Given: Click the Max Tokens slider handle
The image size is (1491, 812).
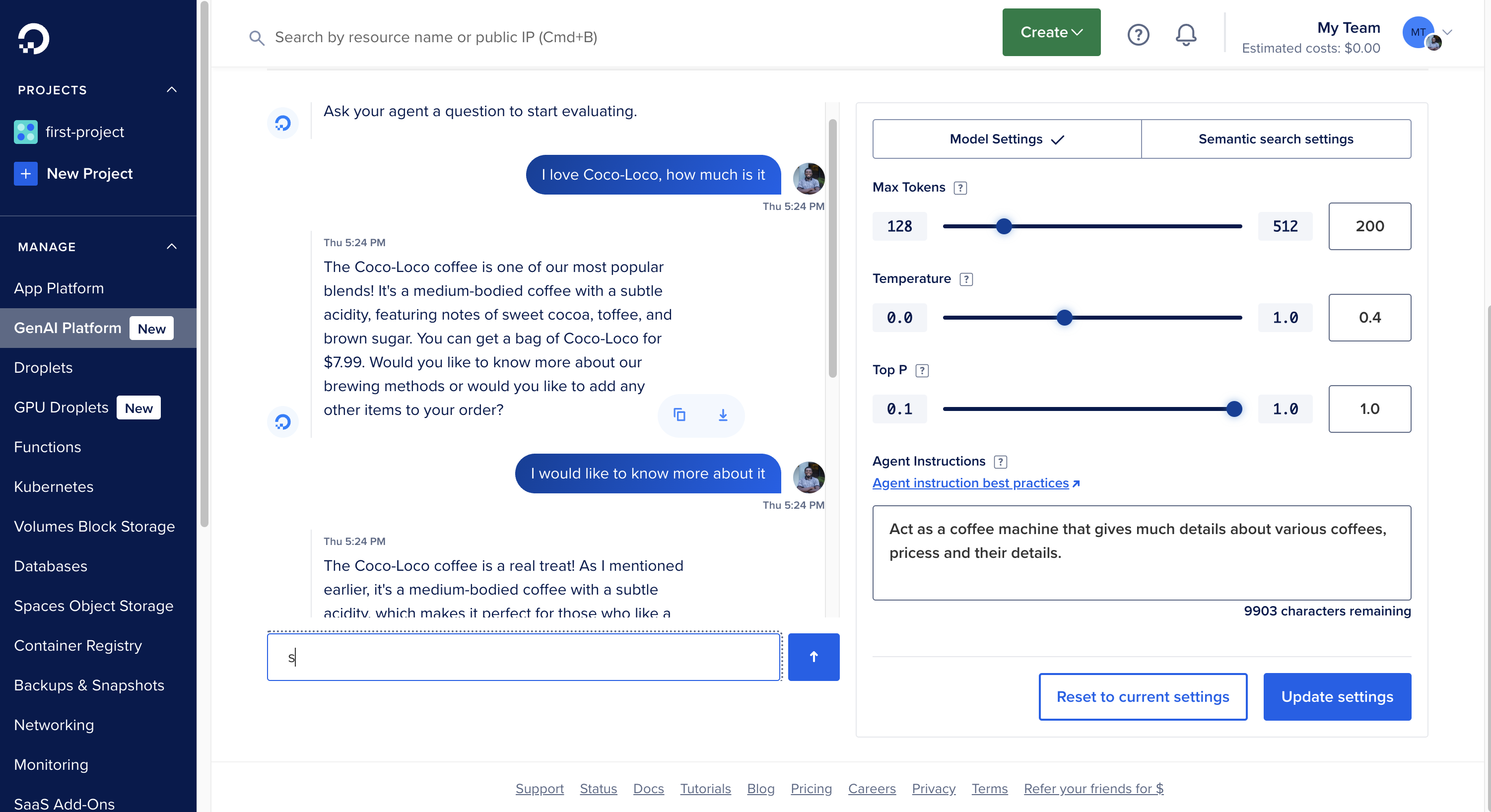Looking at the screenshot, I should tap(1004, 226).
